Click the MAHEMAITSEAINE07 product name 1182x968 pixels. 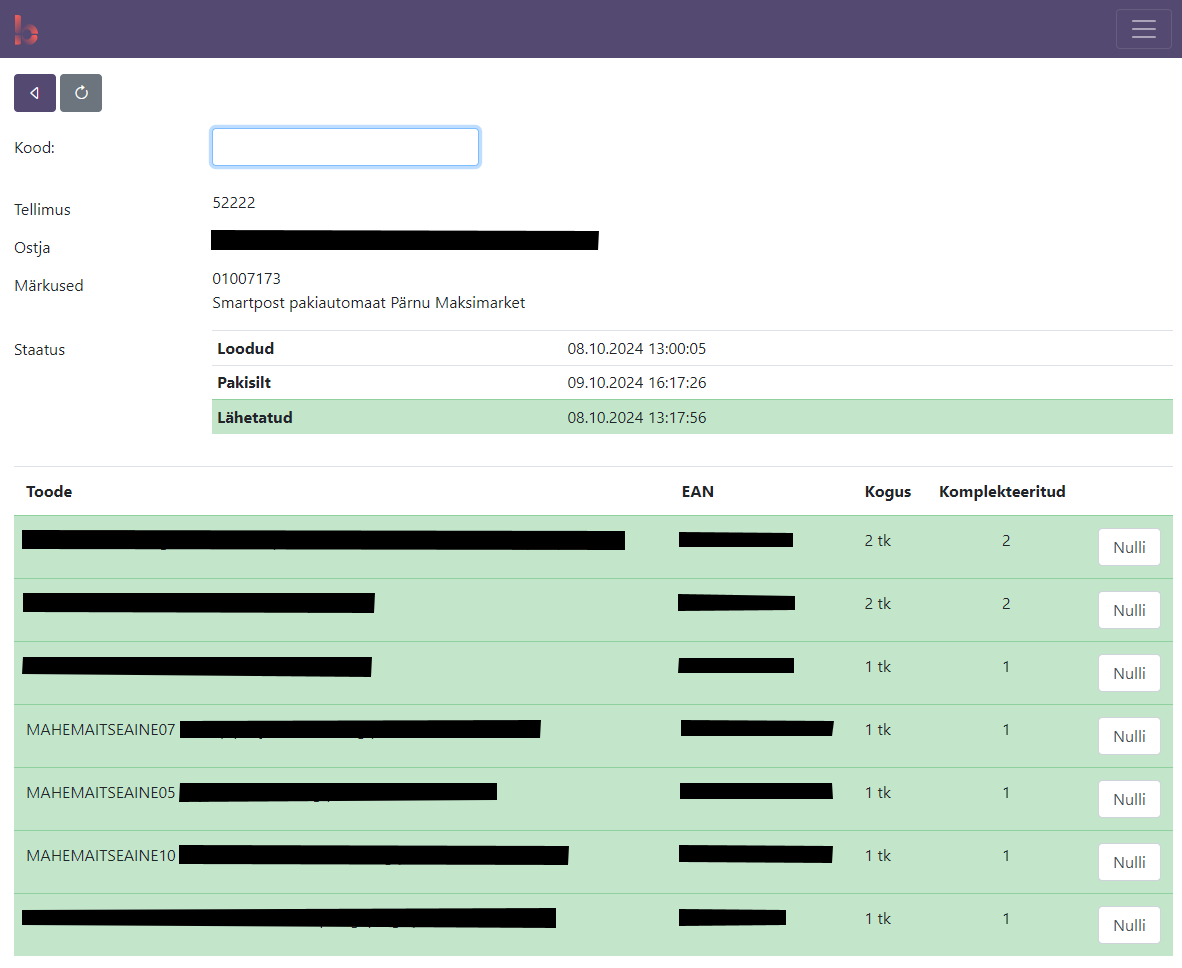pyautogui.click(x=101, y=730)
